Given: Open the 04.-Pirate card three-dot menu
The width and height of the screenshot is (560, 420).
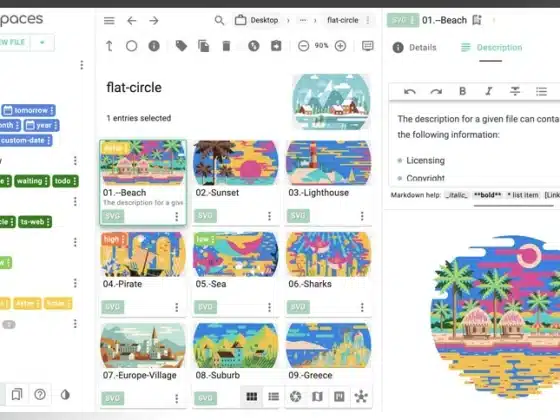Looking at the screenshot, I should coord(176,307).
